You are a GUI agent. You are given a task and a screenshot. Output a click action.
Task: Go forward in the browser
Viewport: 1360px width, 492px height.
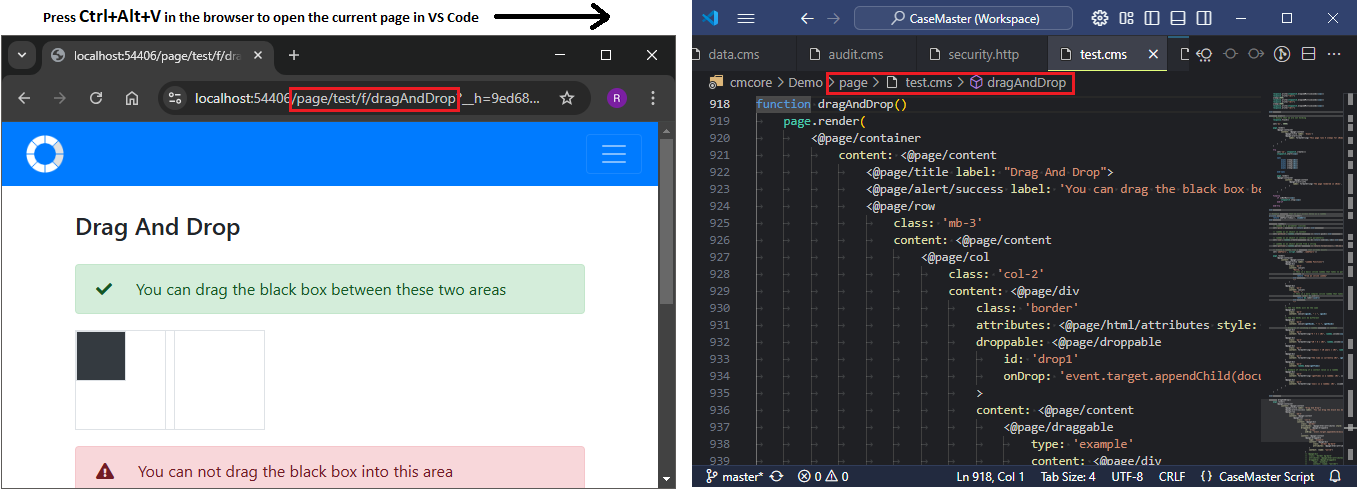(60, 98)
